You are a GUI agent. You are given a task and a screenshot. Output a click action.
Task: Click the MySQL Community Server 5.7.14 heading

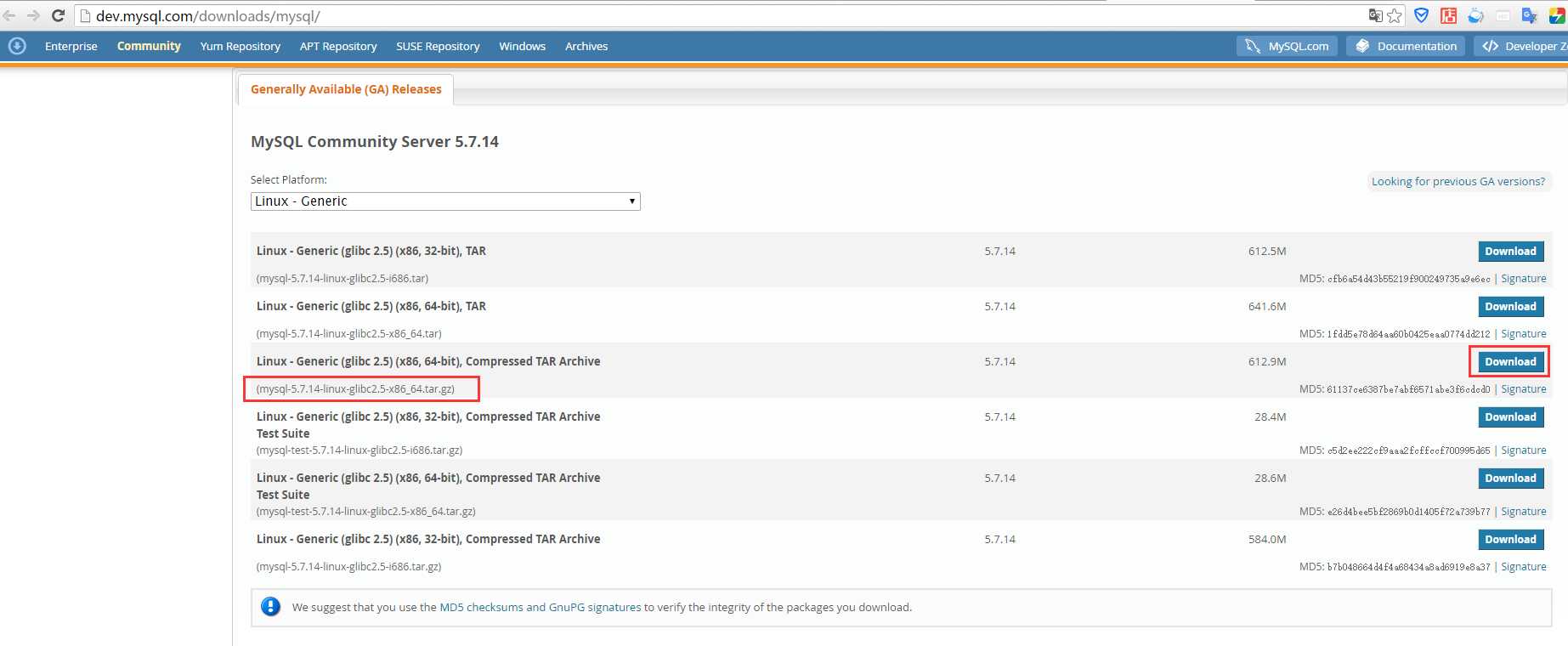[375, 142]
